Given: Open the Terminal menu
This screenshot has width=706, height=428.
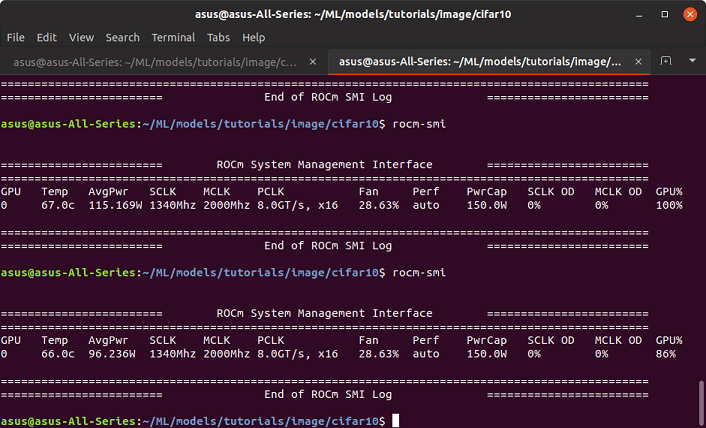Looking at the screenshot, I should pos(173,38).
